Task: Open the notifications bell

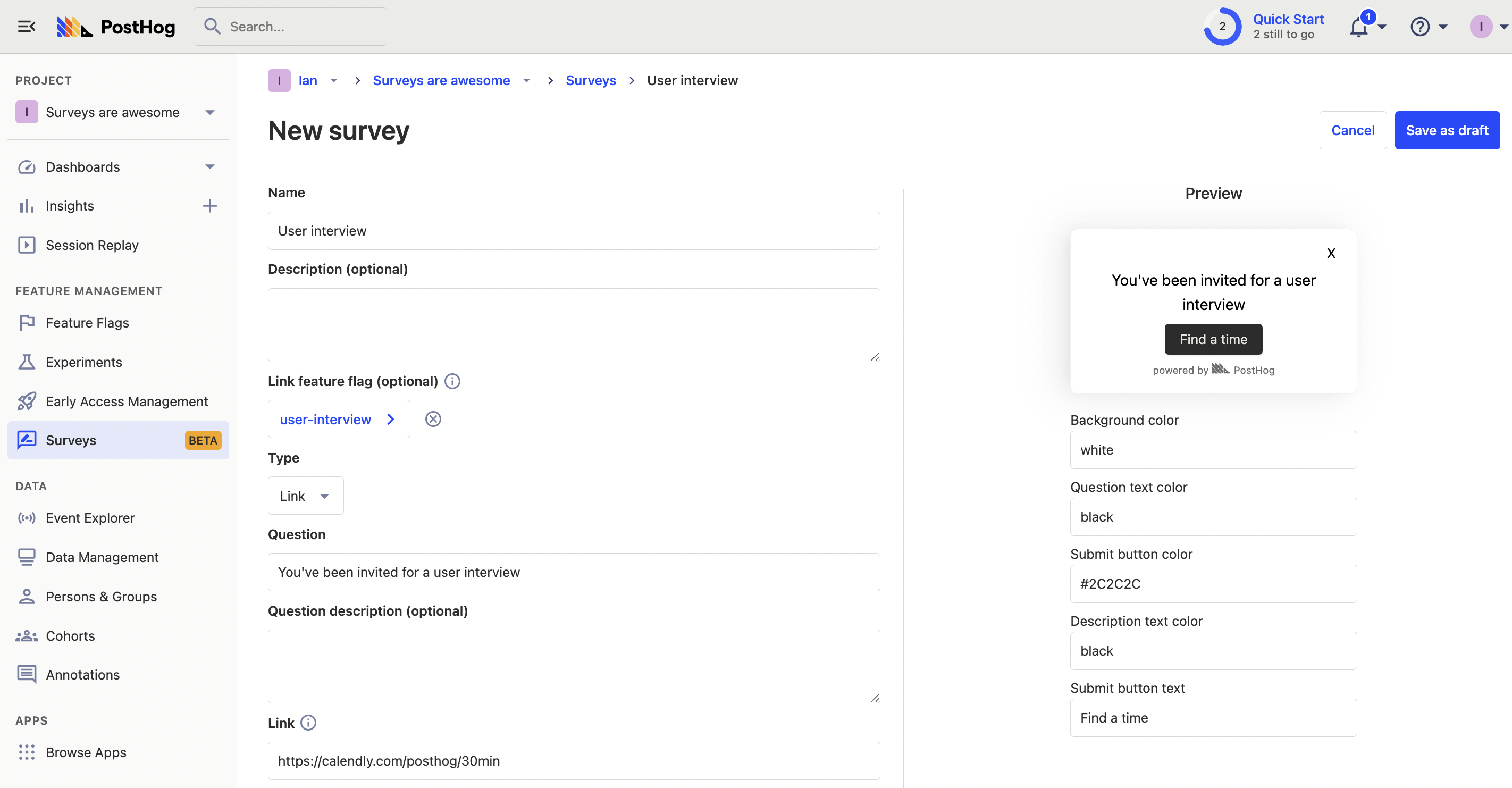Action: pos(1359,27)
